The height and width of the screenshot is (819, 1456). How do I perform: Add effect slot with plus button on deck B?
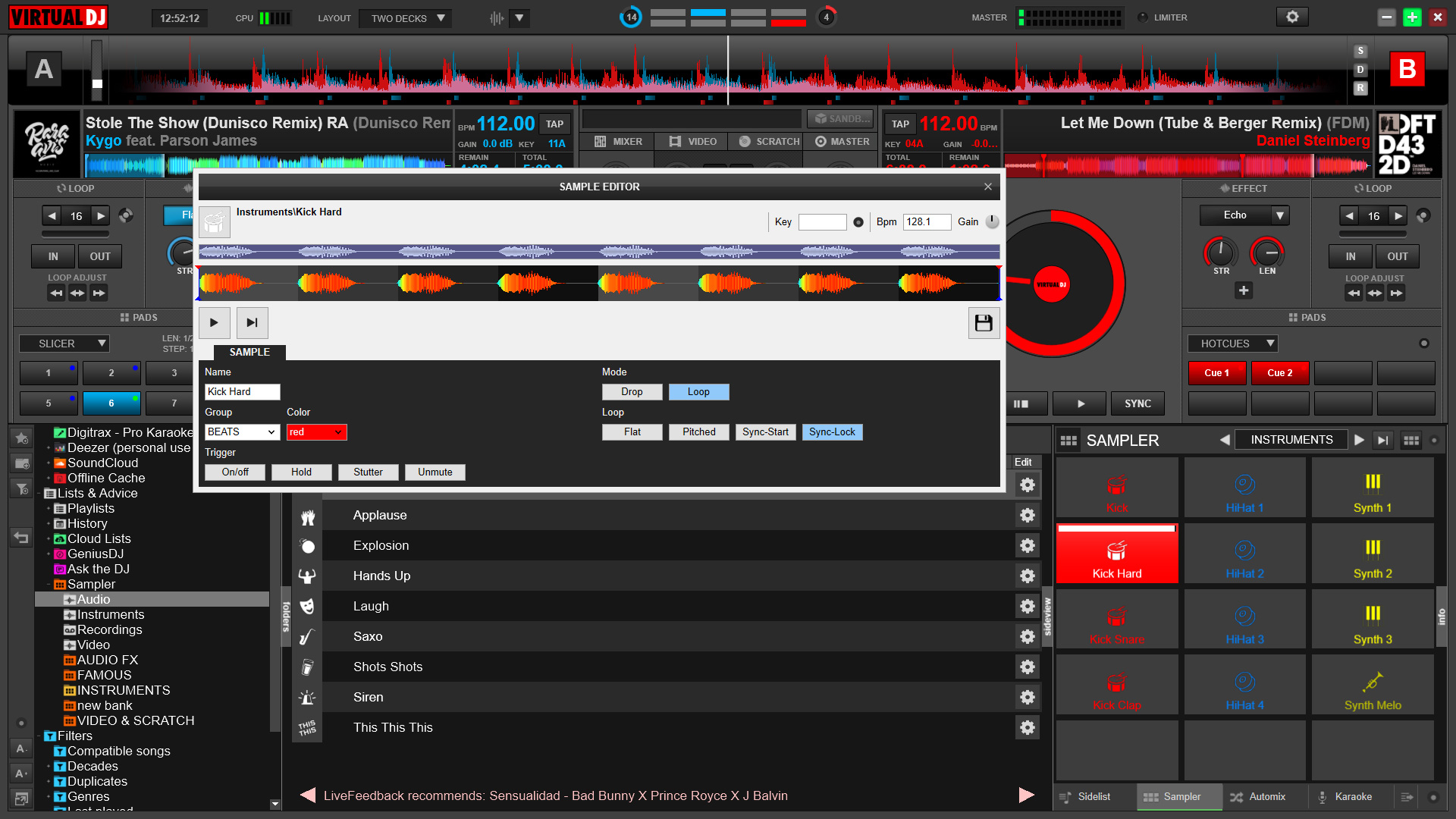pos(1244,290)
